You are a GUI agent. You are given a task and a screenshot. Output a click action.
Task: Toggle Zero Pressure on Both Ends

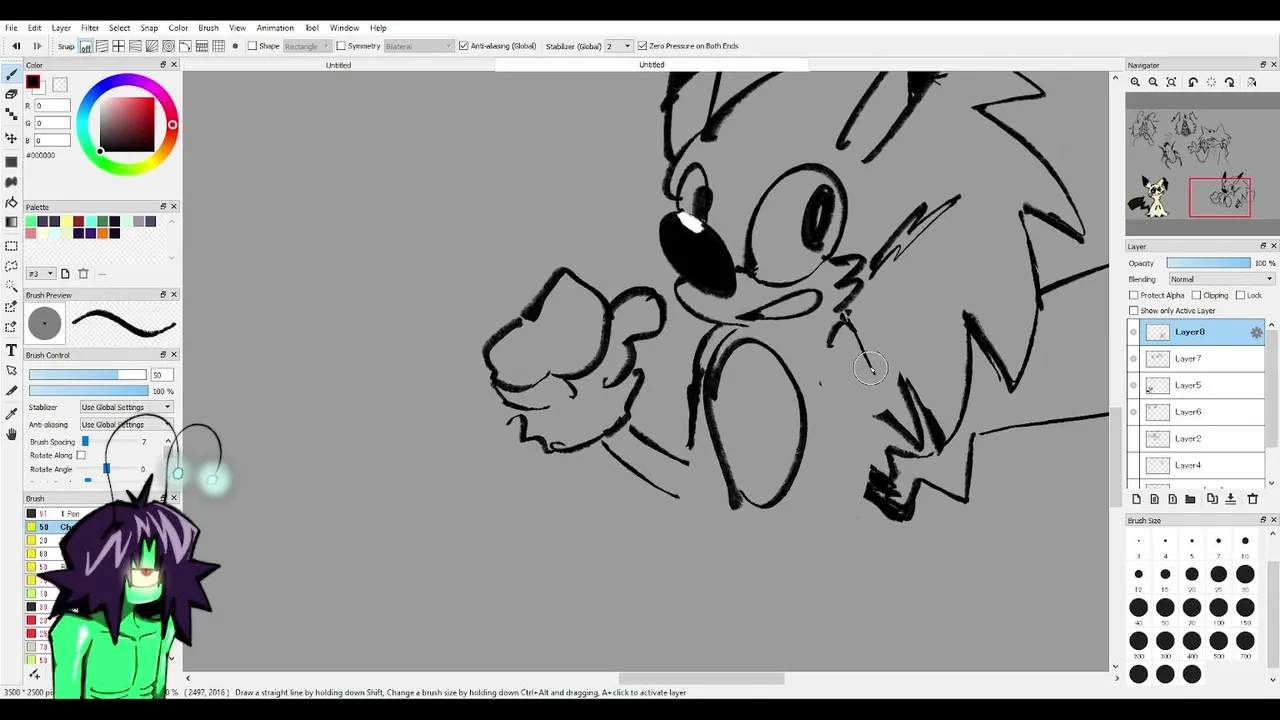click(x=642, y=46)
